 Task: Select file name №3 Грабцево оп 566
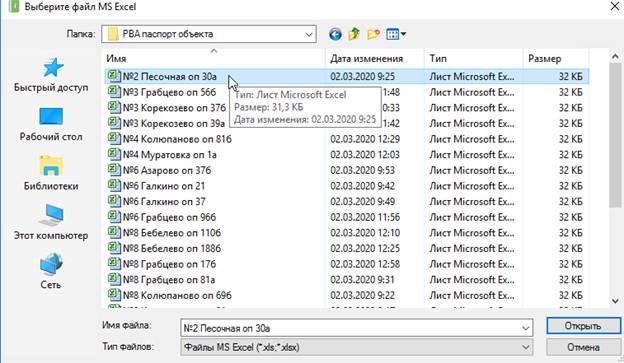tap(170, 92)
